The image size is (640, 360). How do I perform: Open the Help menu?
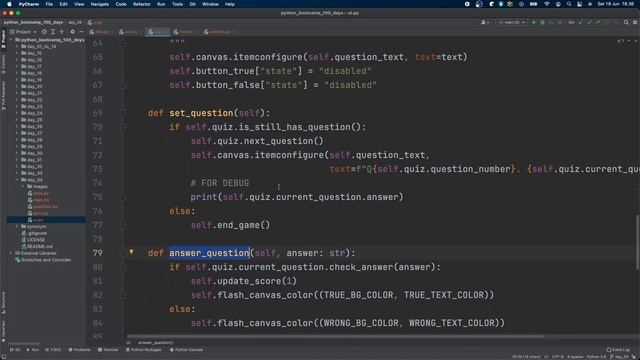point(230,4)
